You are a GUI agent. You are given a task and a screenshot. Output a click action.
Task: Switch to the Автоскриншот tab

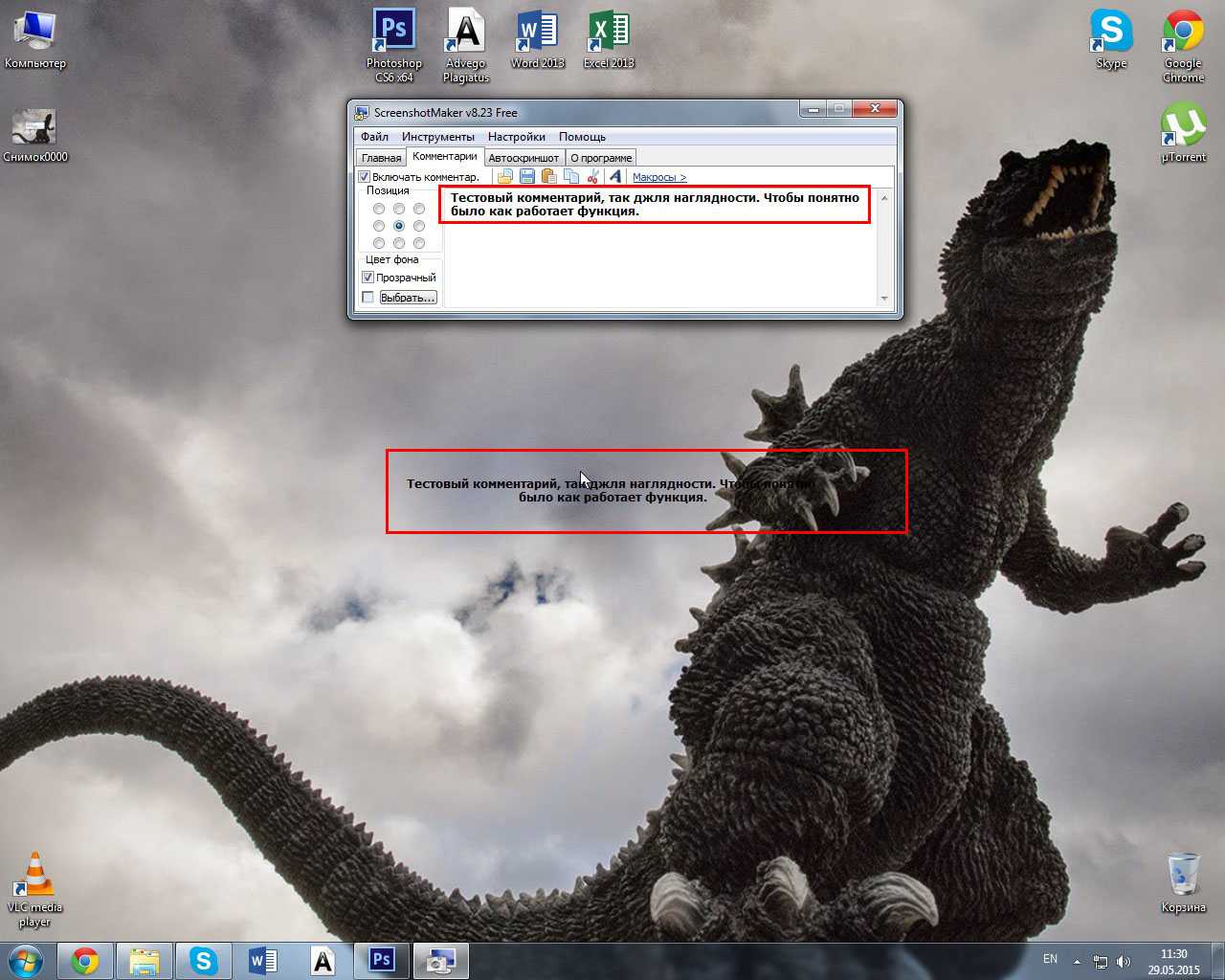(523, 158)
